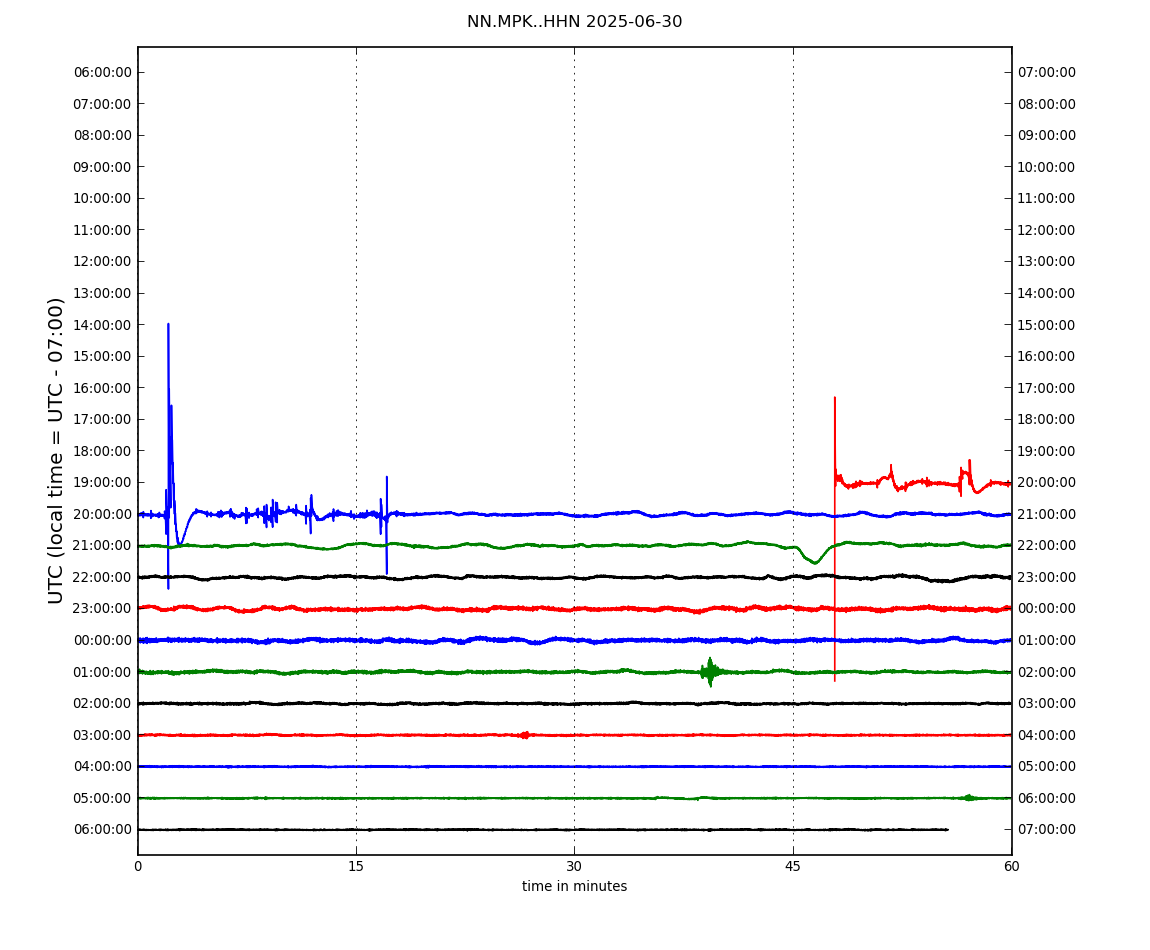This screenshot has width=1150, height=950.
Task: Click the tall blue spike peak near 14:00
Action: point(168,325)
